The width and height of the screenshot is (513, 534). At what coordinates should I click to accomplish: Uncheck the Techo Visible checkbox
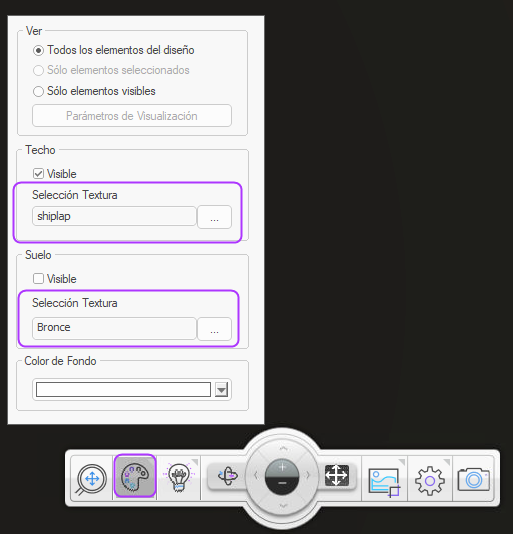click(38, 174)
